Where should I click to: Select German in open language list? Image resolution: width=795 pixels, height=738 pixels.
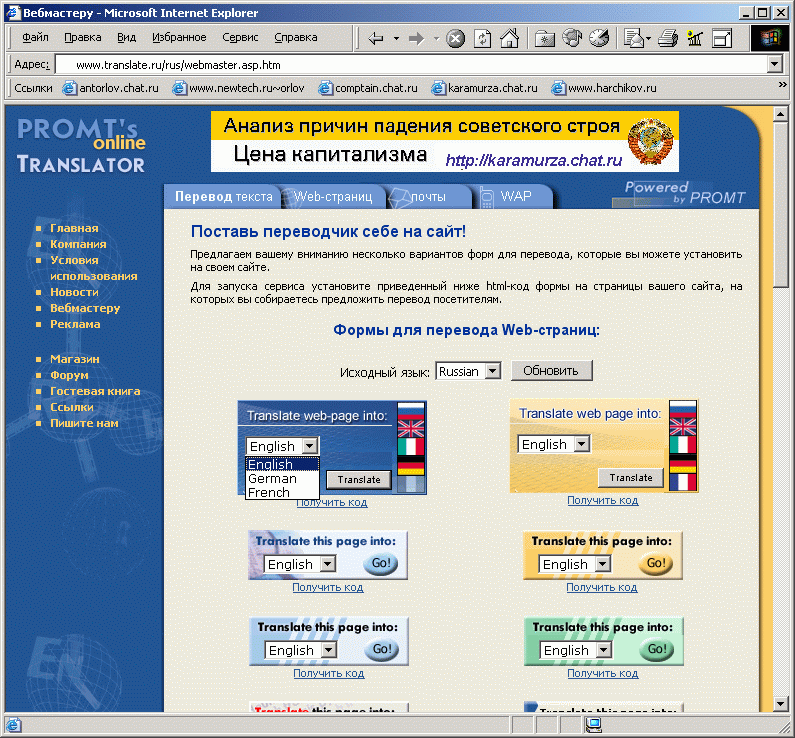click(x=282, y=478)
